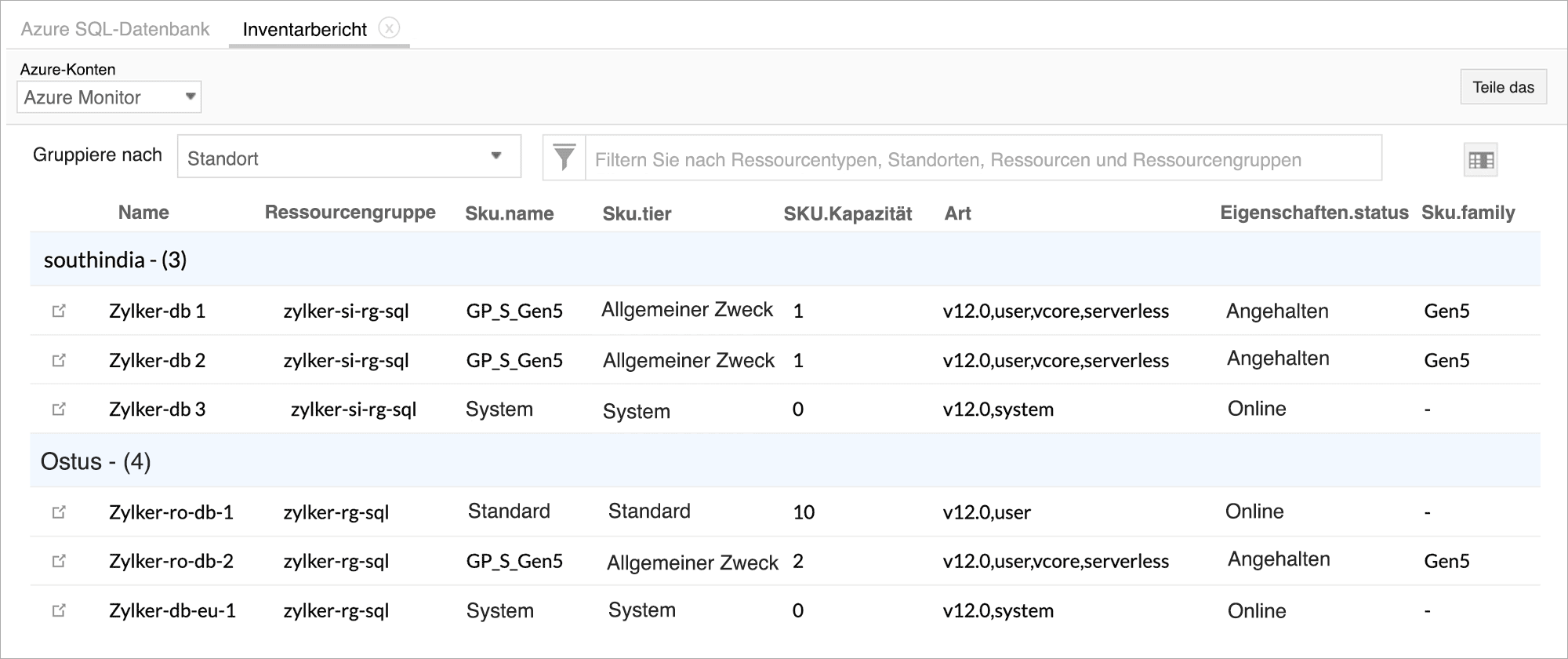Sort by the SKU.Kapazität column header
Screen dimensions: 1568x659
point(848,213)
